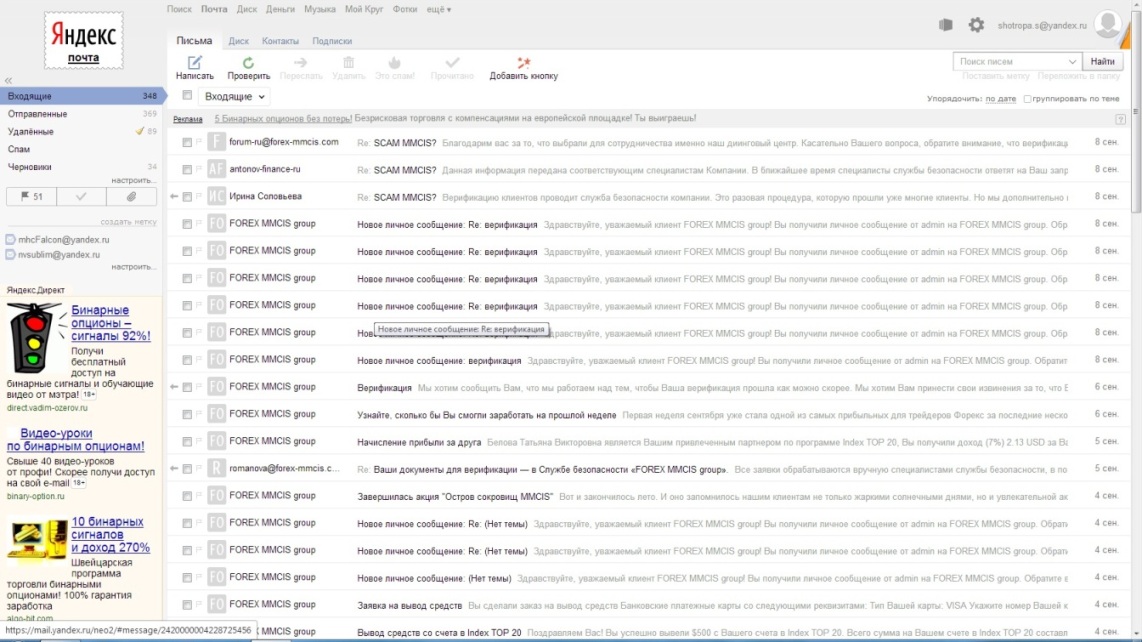
Task: Check the Заявка на вывод средств checkbox
Action: pos(187,605)
